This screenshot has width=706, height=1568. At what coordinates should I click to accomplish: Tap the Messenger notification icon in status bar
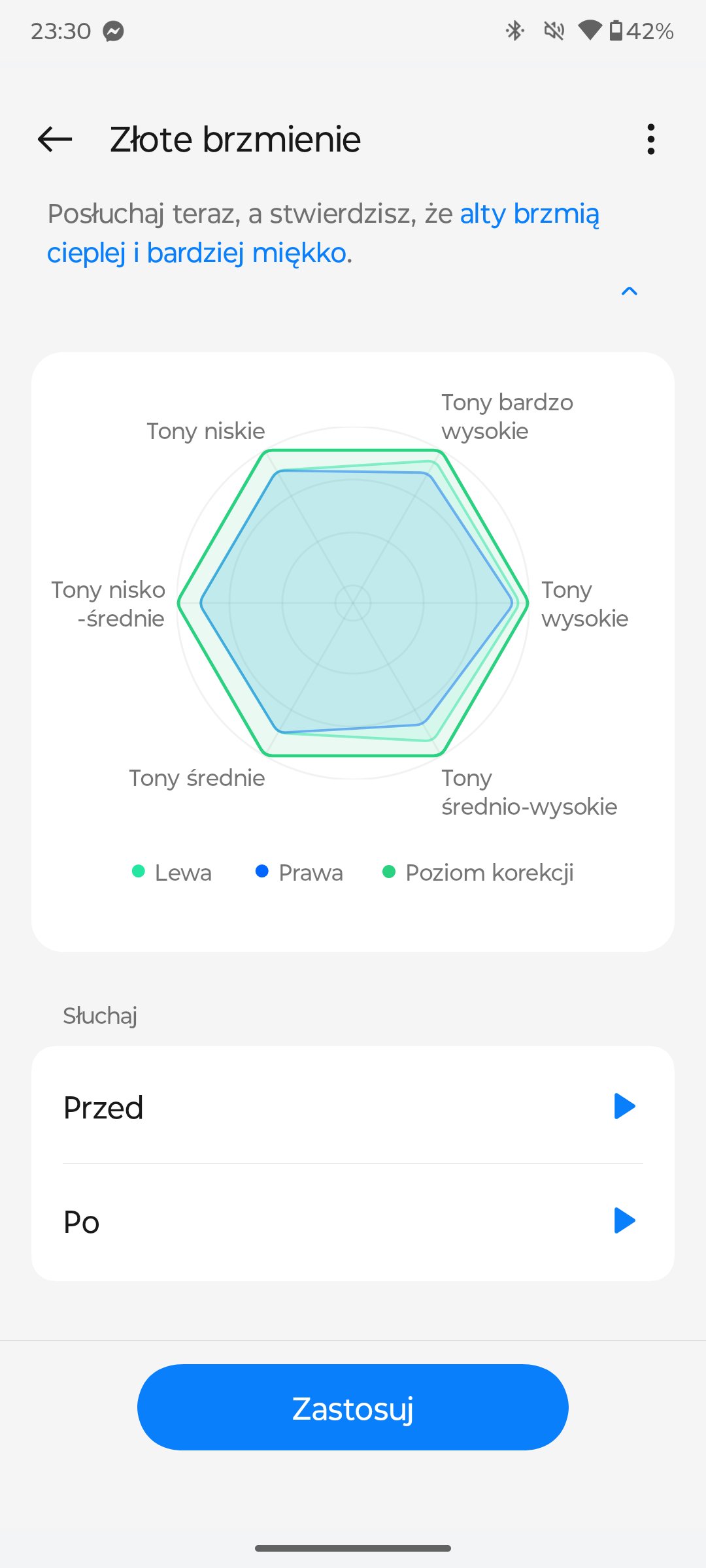(114, 31)
